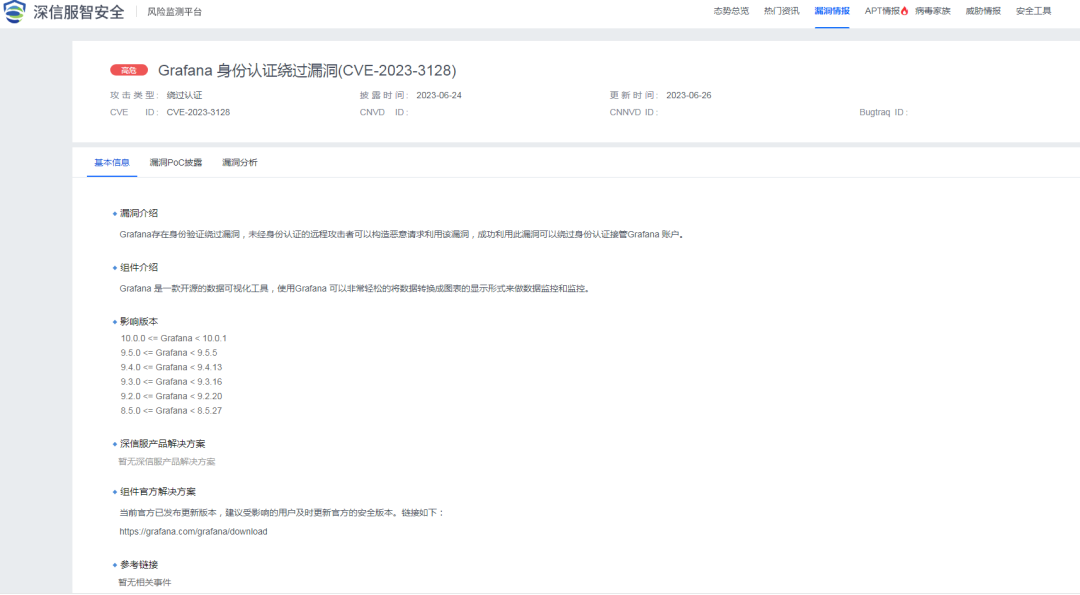
Task: Click the CNVD ID label
Action: click(384, 112)
